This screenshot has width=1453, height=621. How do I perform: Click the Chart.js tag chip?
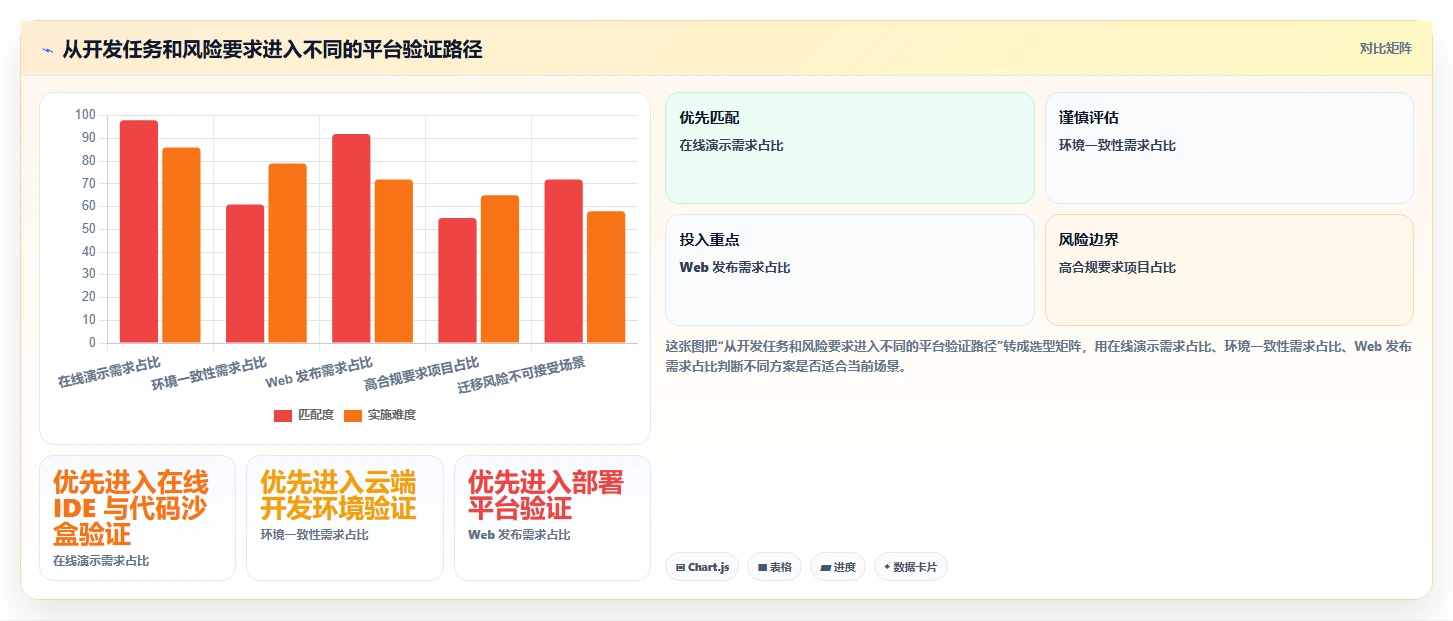pos(702,567)
